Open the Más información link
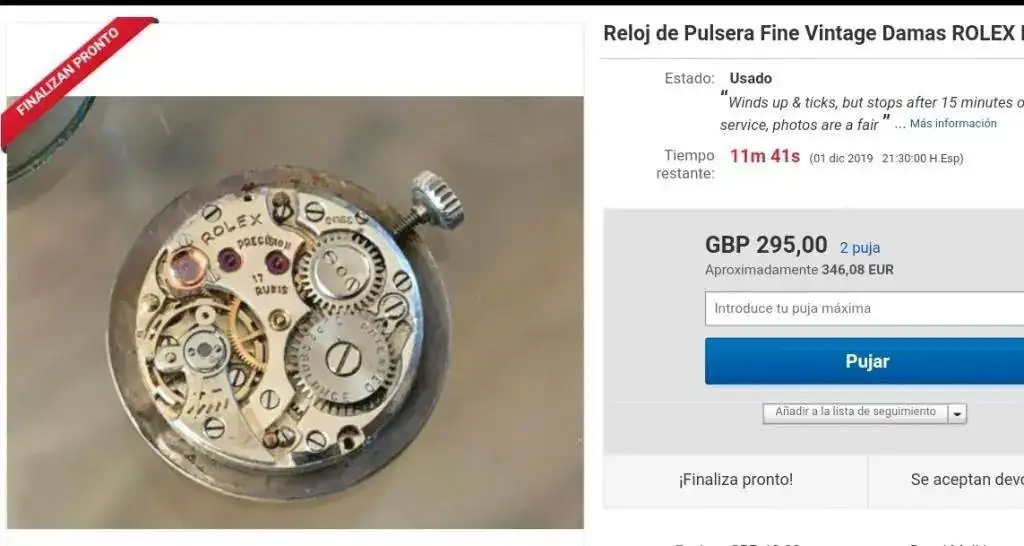 [x=953, y=123]
